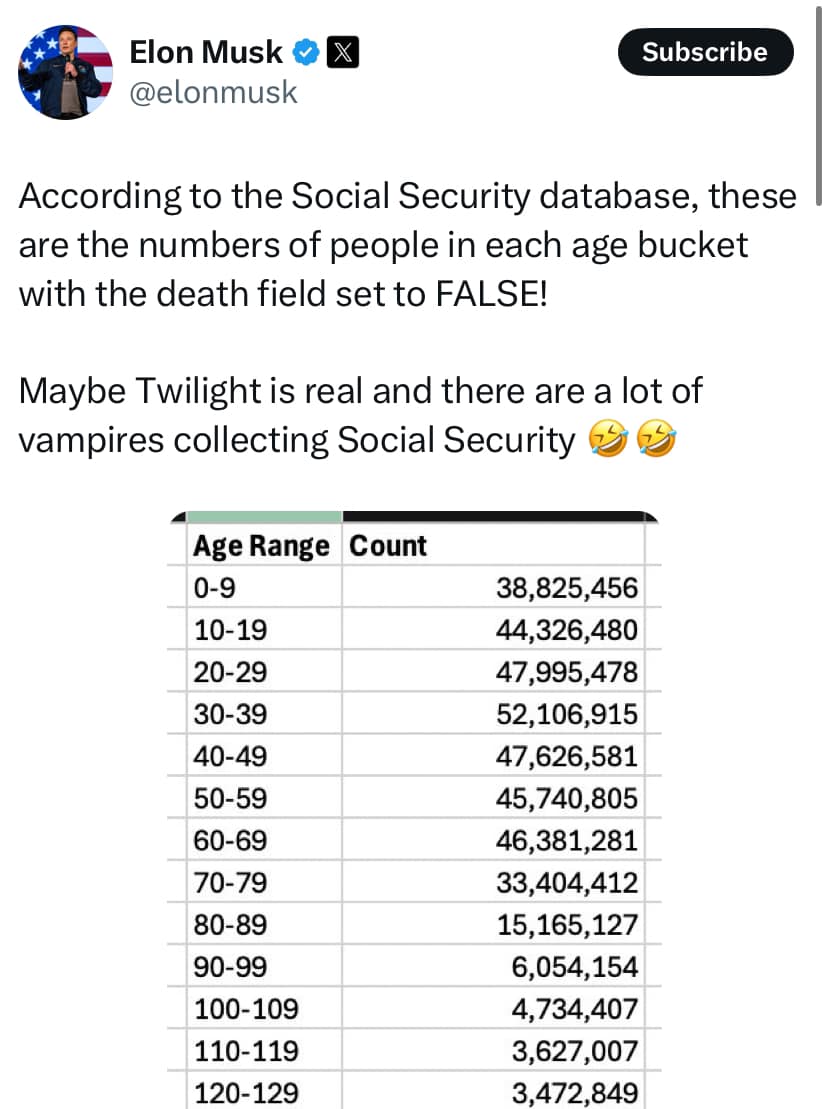Click the X logo badge beside name
828x1109 pixels.
342,53
